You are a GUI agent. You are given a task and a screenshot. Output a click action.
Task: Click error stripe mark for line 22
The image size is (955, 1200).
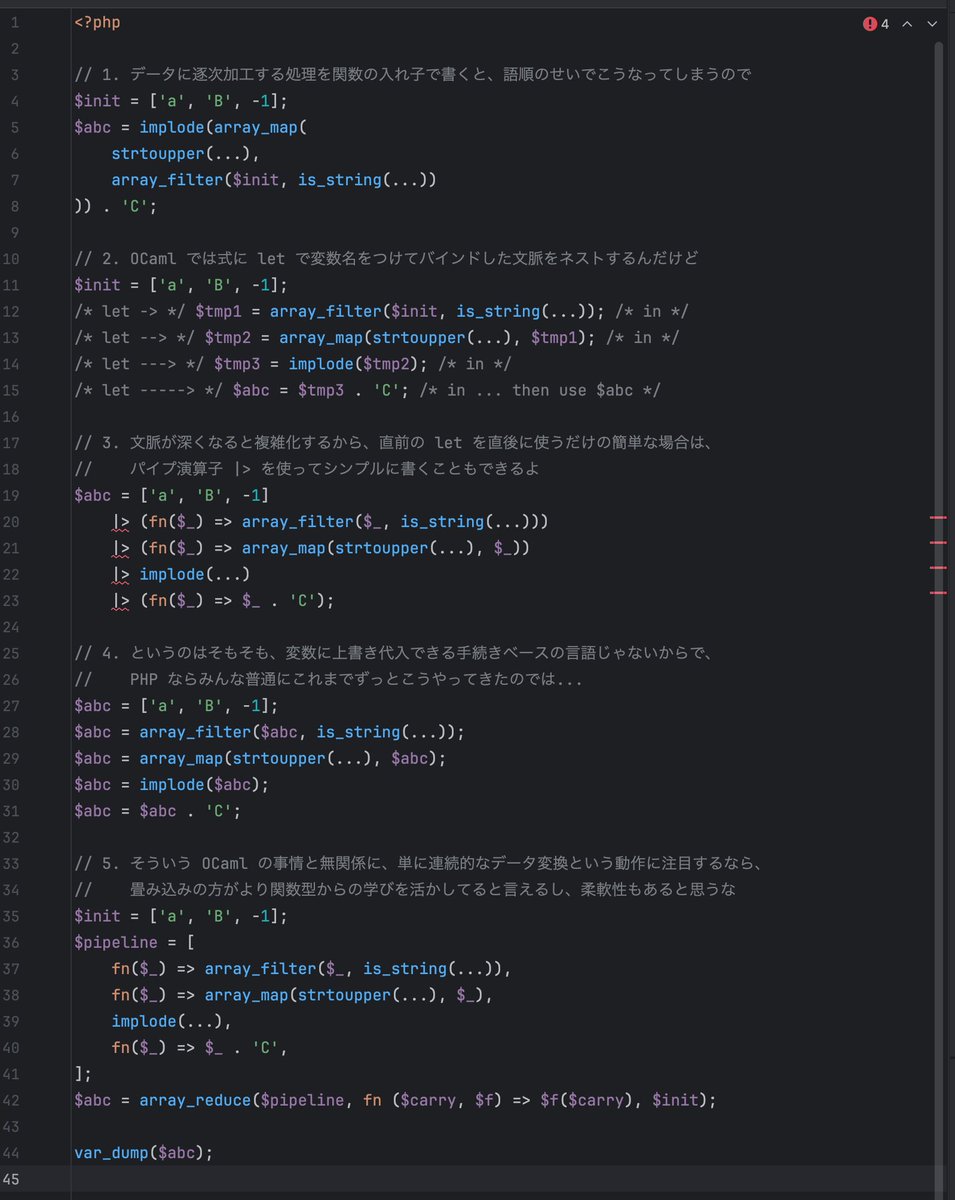[x=937, y=567]
